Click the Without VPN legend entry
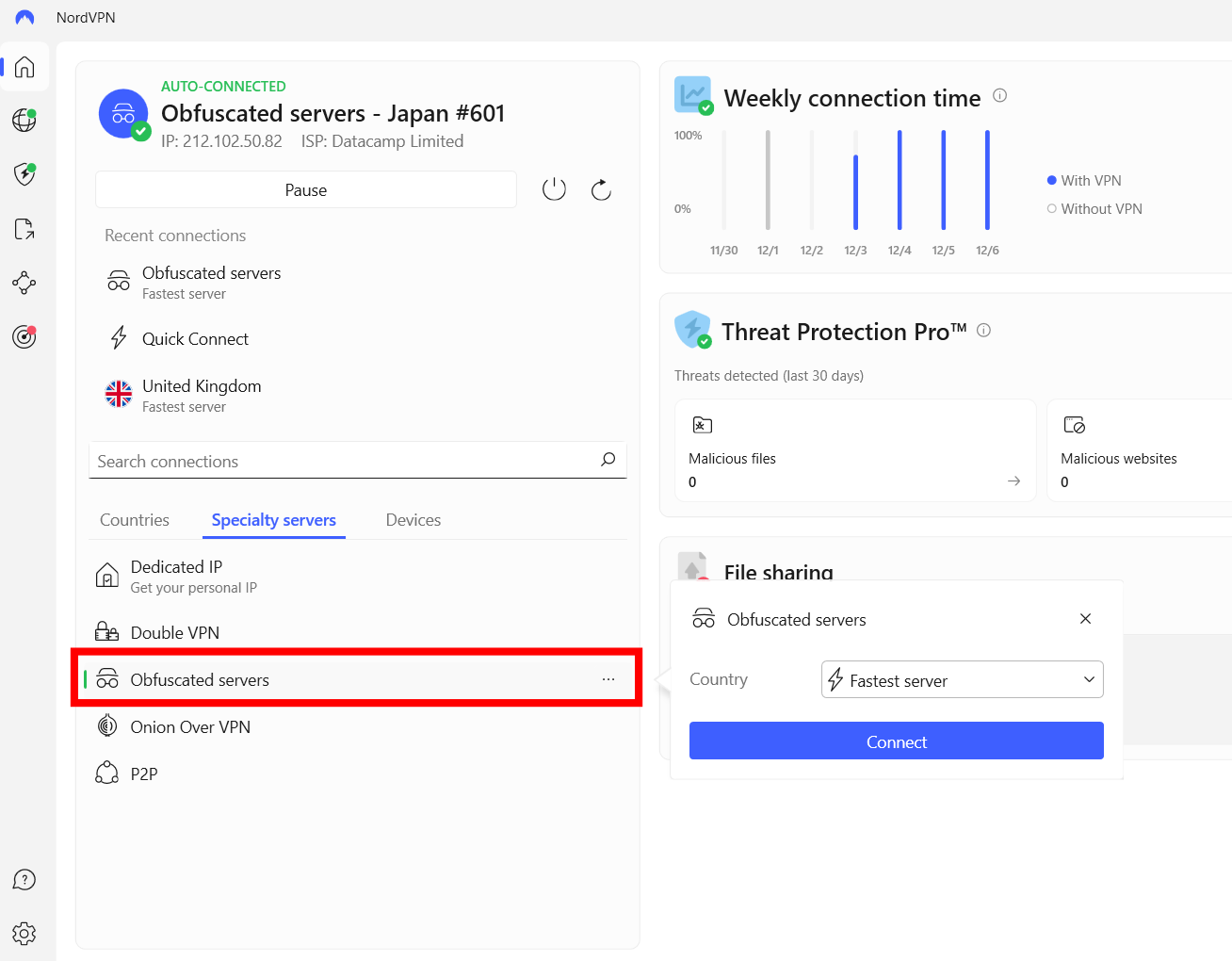The width and height of the screenshot is (1232, 961). click(1094, 208)
